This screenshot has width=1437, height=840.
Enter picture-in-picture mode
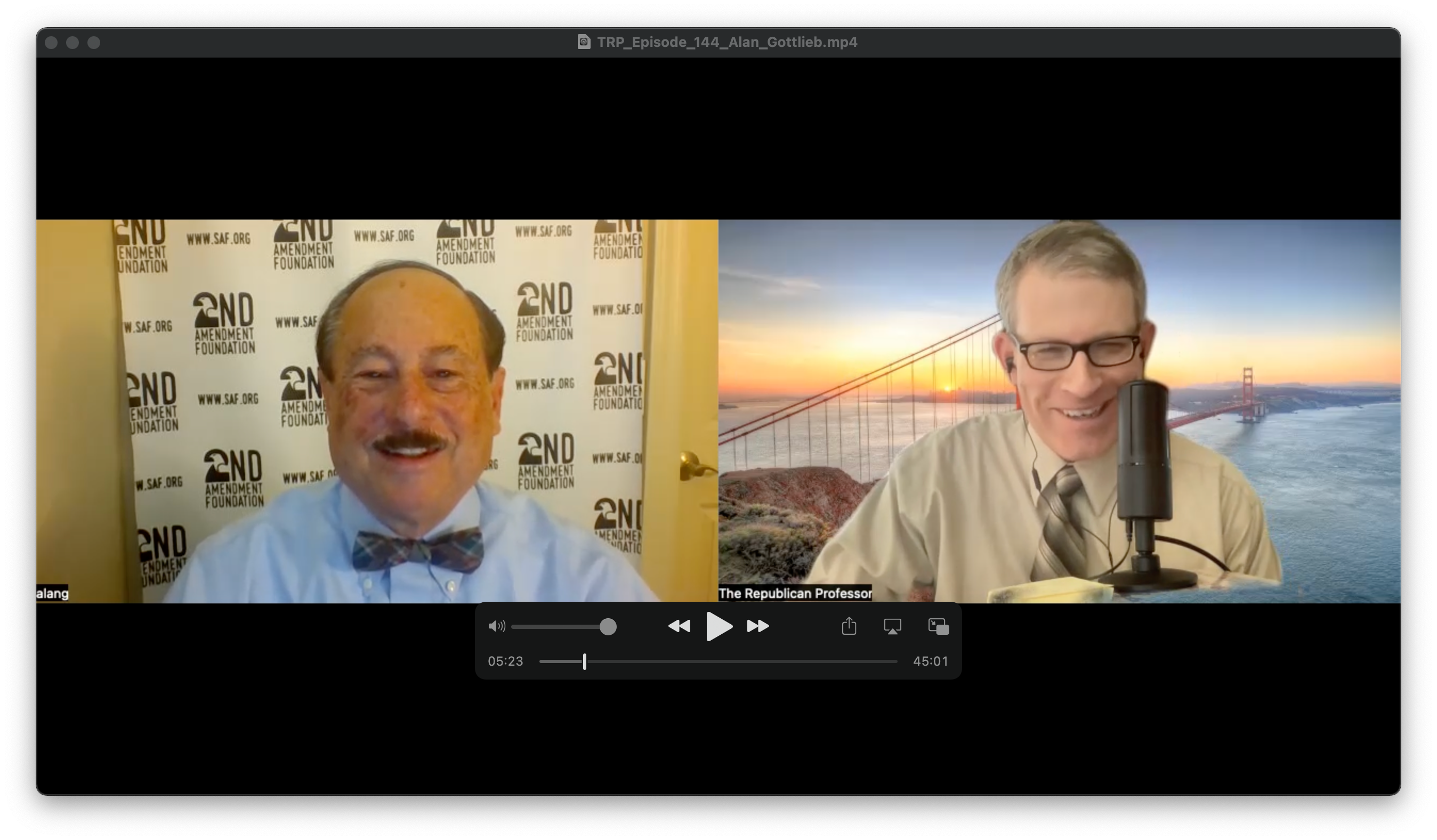(x=938, y=626)
